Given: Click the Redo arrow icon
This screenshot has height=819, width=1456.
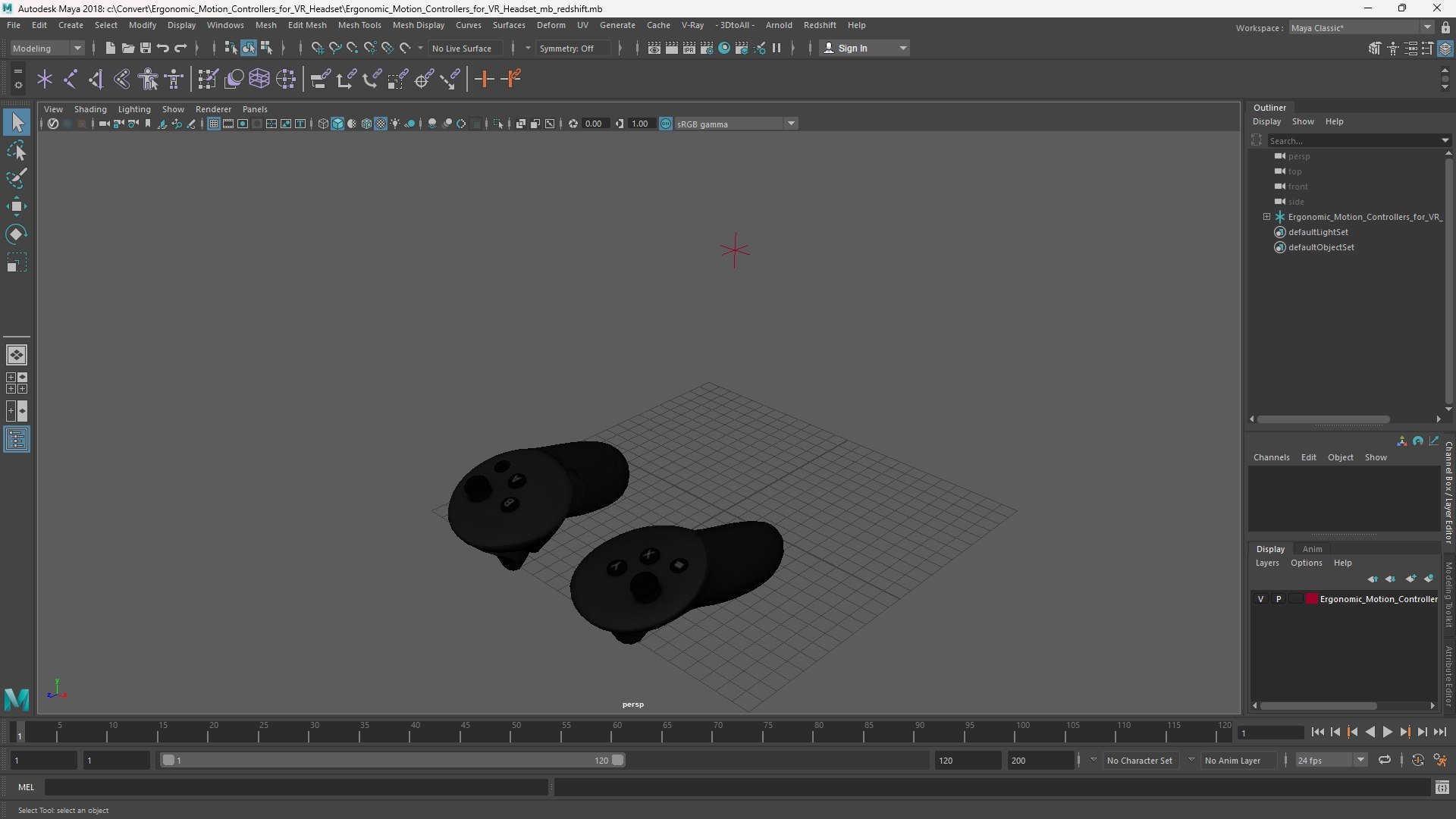Looking at the screenshot, I should pos(180,48).
